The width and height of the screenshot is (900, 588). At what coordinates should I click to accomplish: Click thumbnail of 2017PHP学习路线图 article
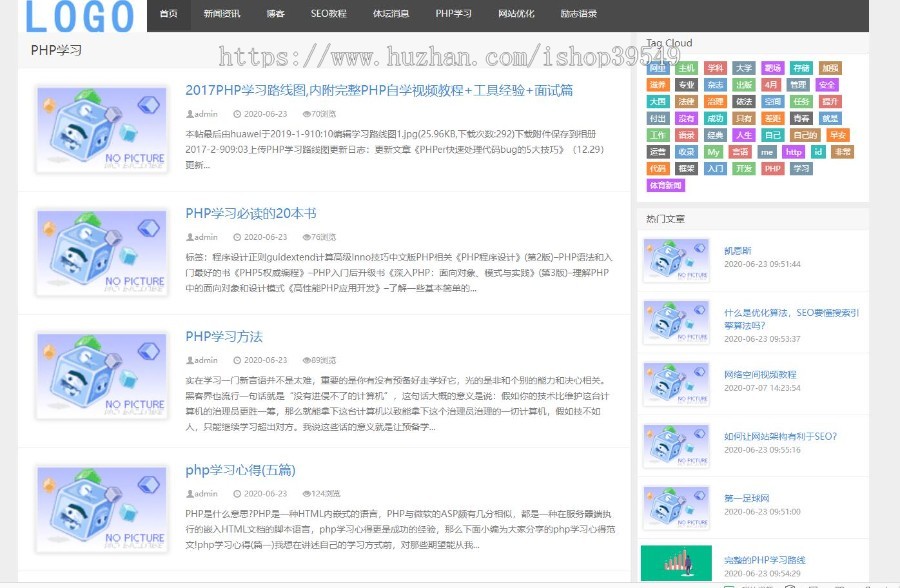coord(102,129)
